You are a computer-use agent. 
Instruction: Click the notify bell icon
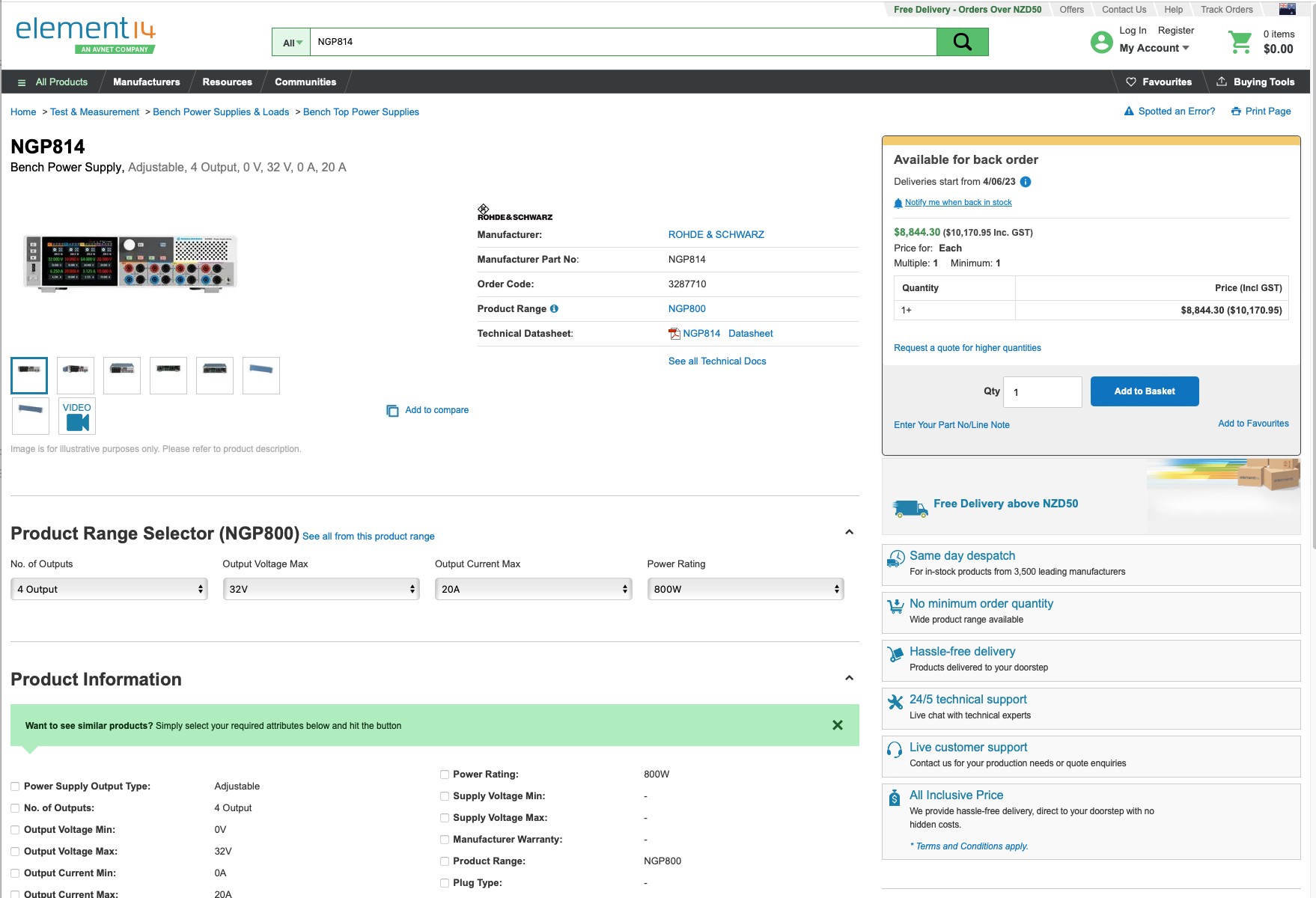[x=898, y=203]
